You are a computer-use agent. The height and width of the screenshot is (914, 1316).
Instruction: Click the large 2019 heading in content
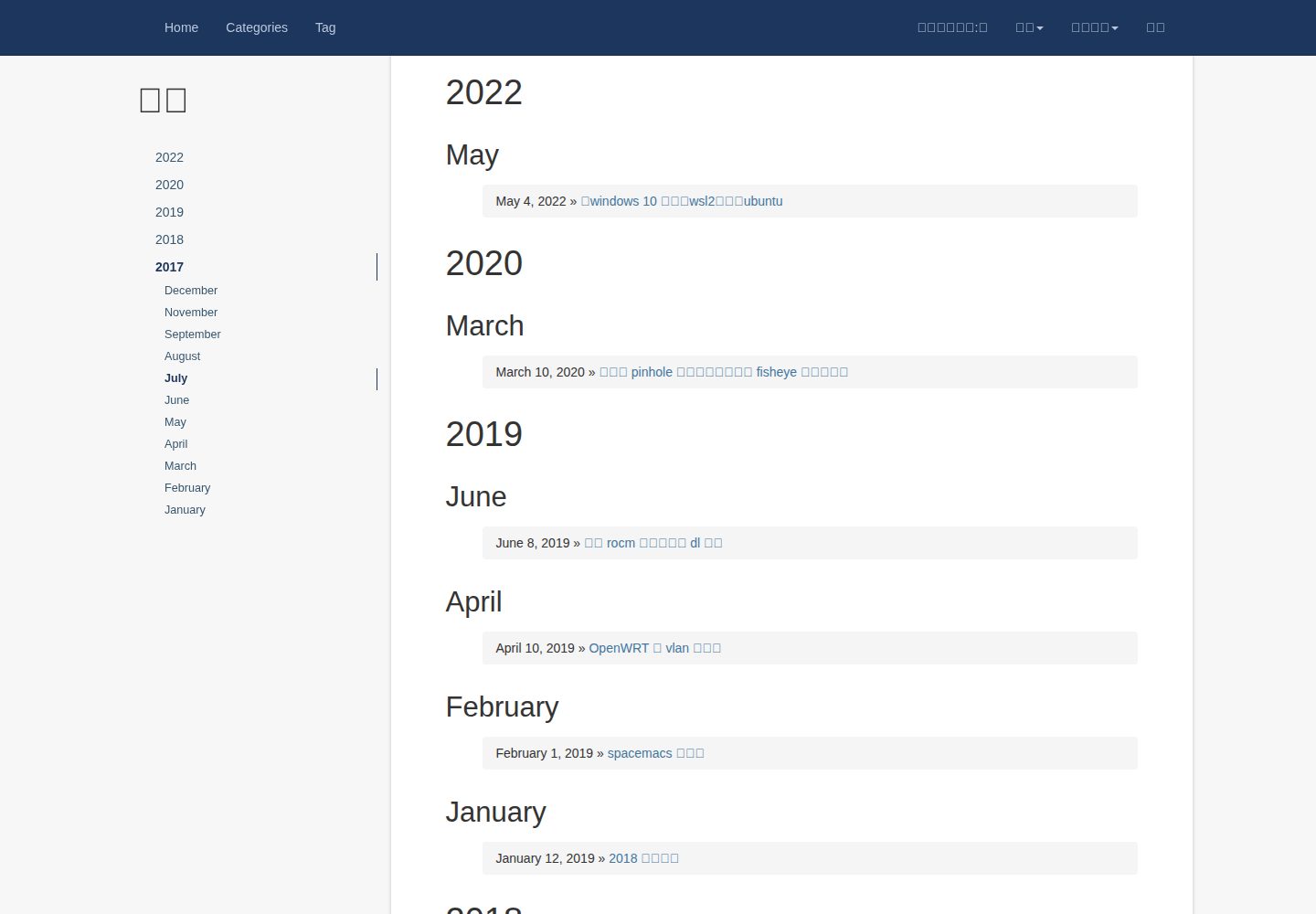pos(484,434)
